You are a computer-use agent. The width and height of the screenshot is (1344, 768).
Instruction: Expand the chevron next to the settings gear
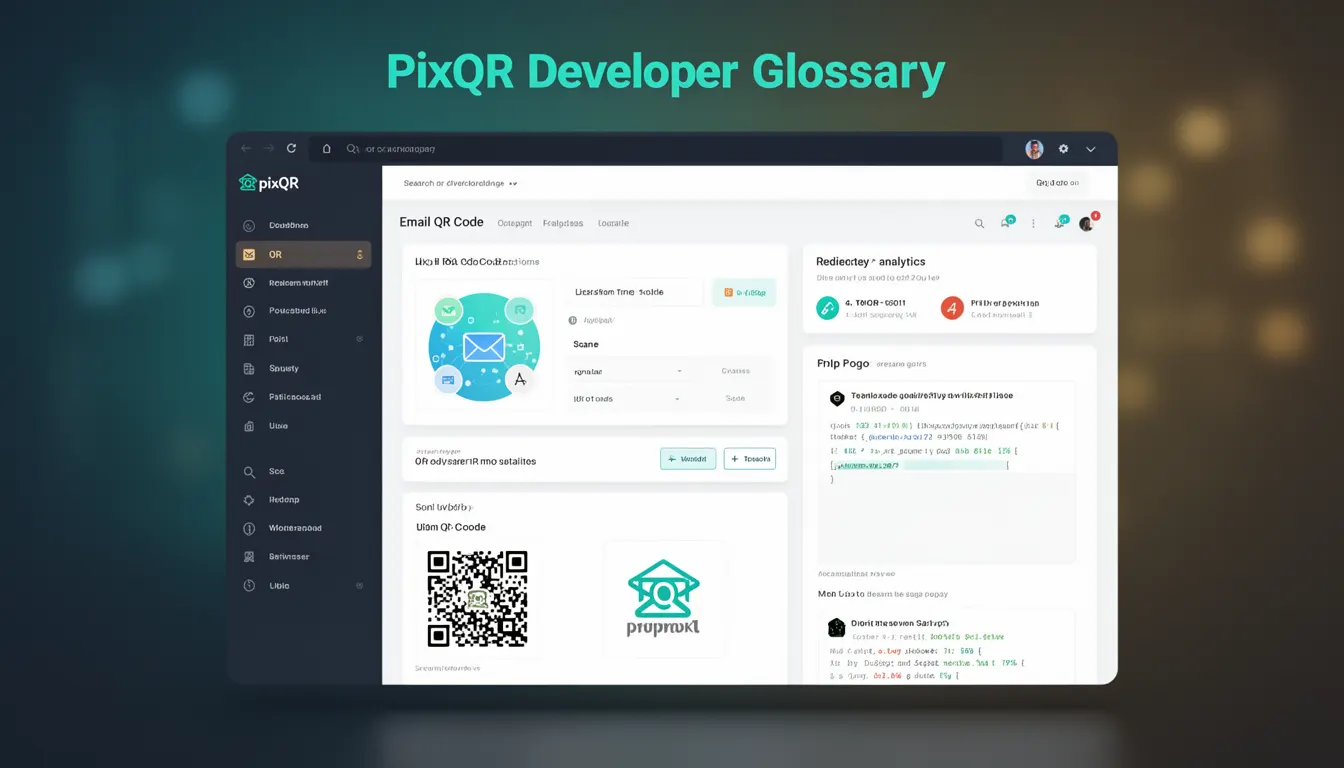pyautogui.click(x=1091, y=149)
